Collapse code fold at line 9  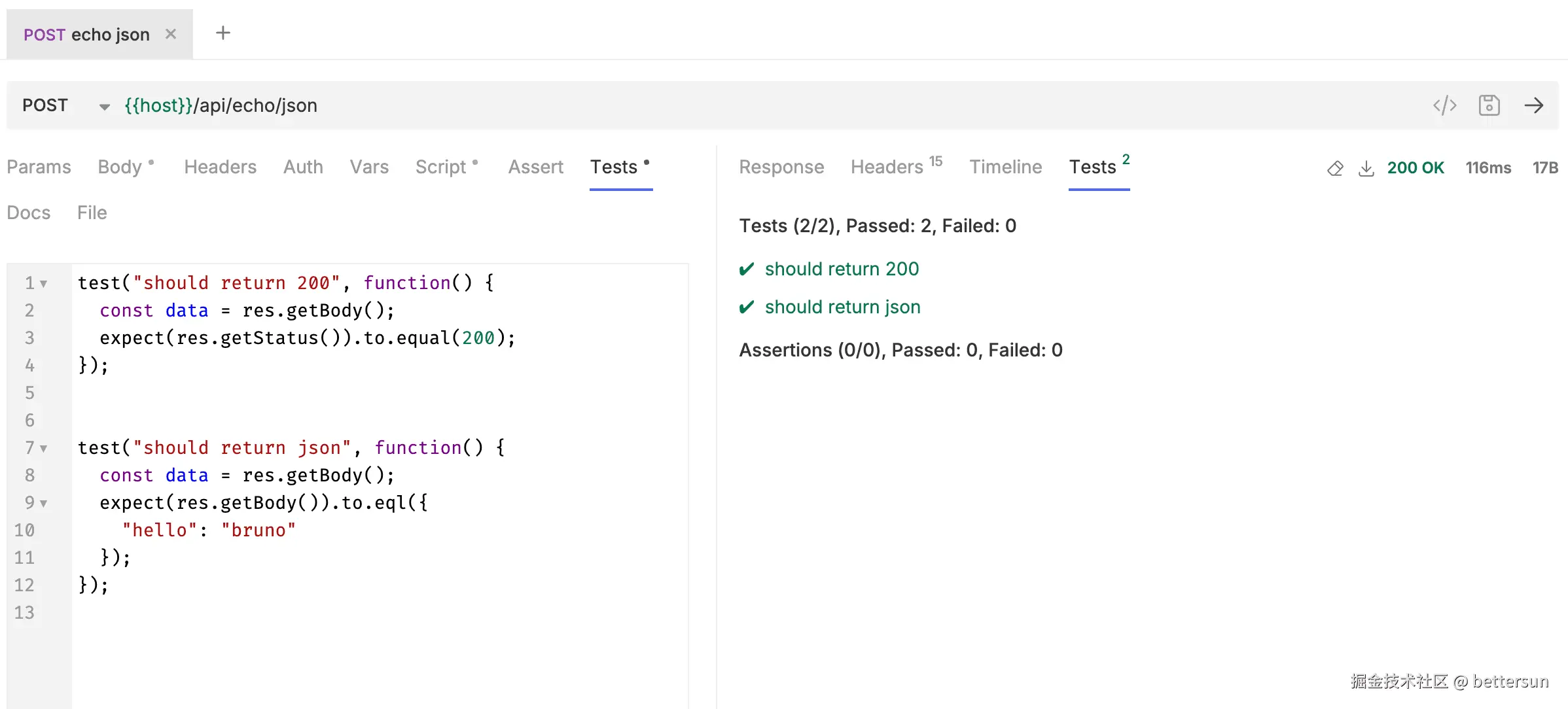pos(44,503)
